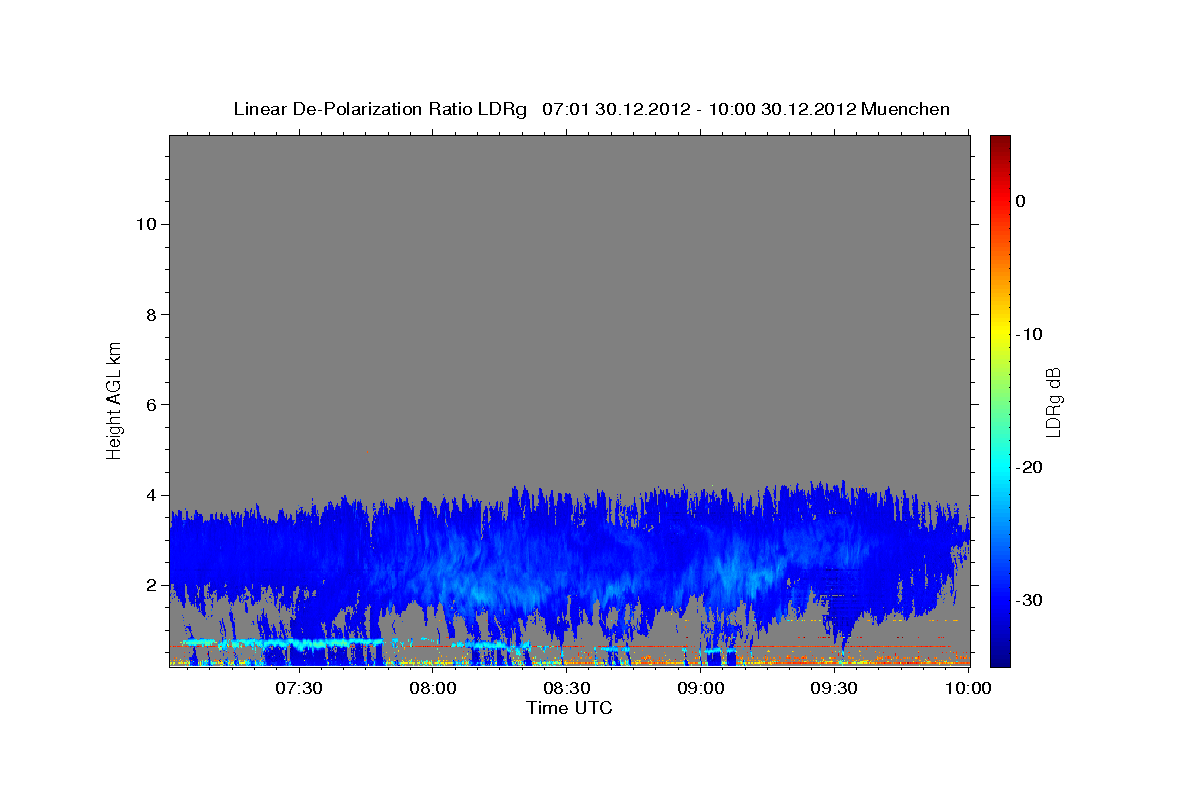This screenshot has height=800, width=1200.
Task: Click the "09:00" time tick label
Action: tap(701, 688)
